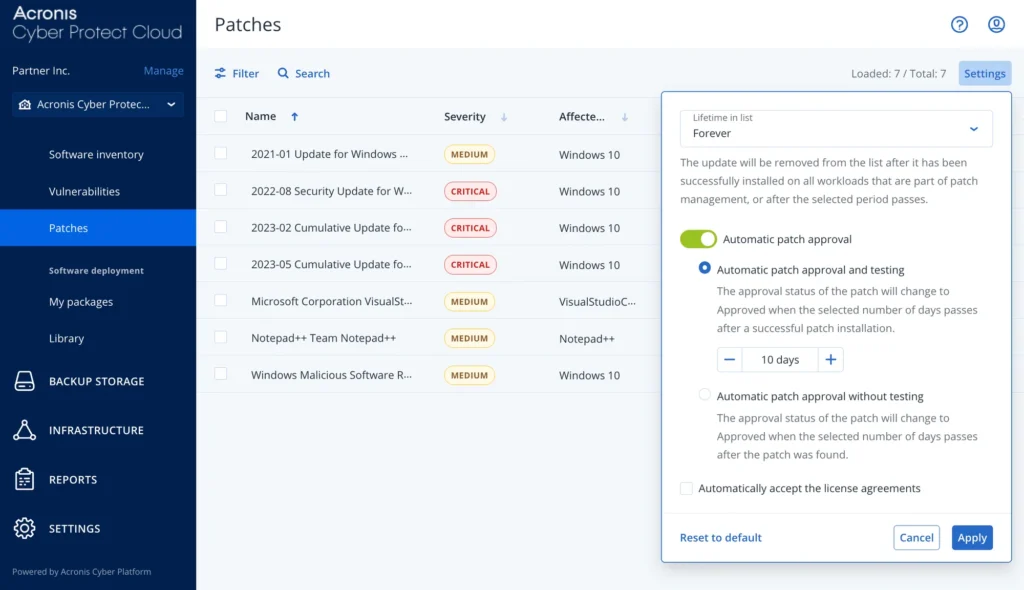Image resolution: width=1024 pixels, height=590 pixels.
Task: Open the help question mark icon
Action: [x=959, y=24]
